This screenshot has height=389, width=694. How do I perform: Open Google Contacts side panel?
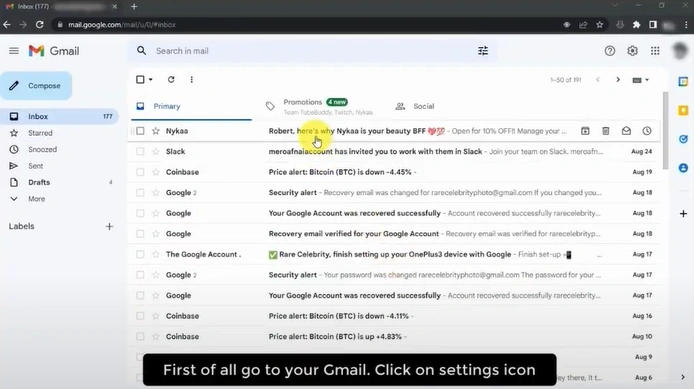click(683, 168)
